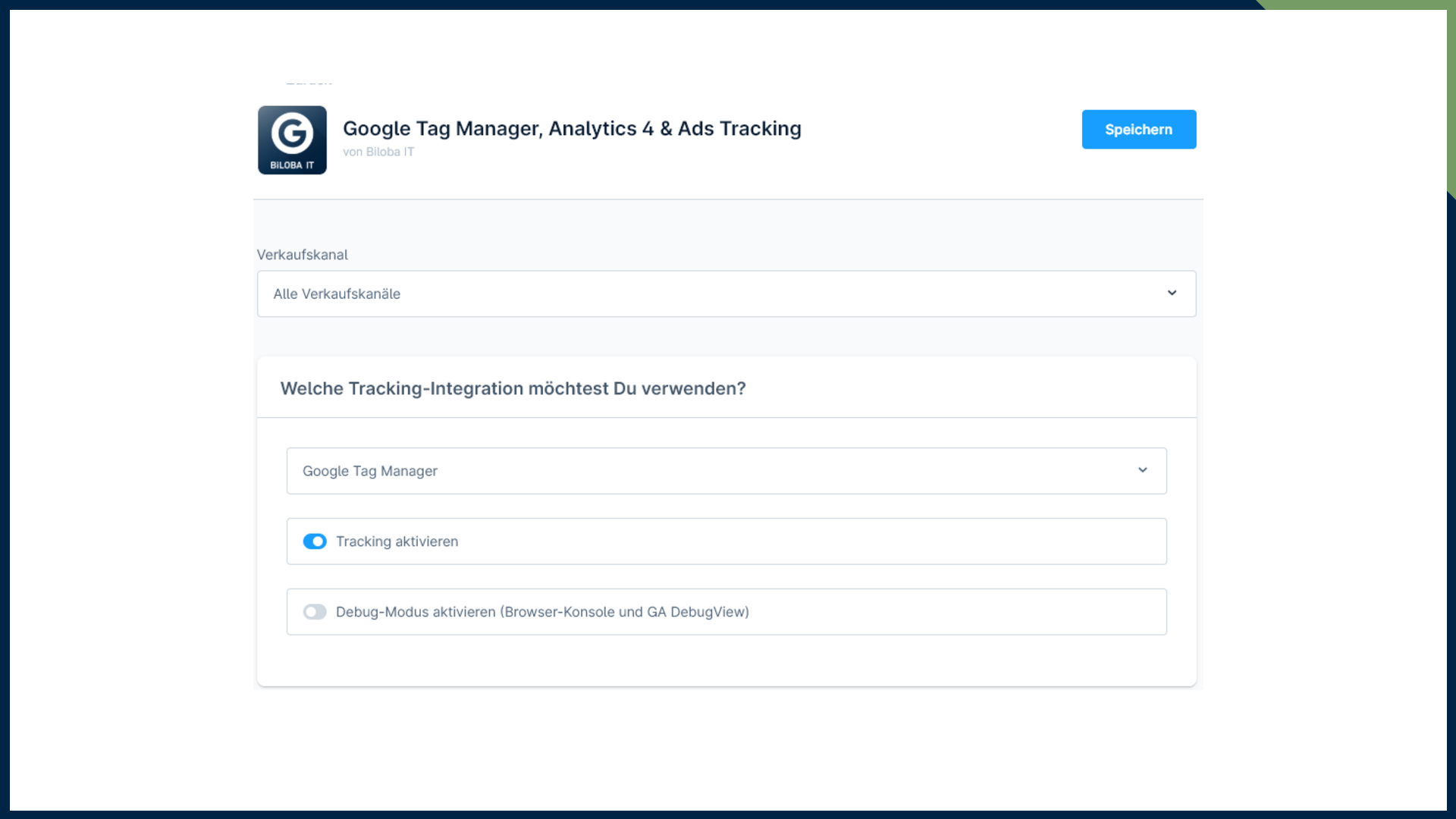Click the Biloba IT plugin logo
Viewport: 1456px width, 819px height.
coord(292,140)
